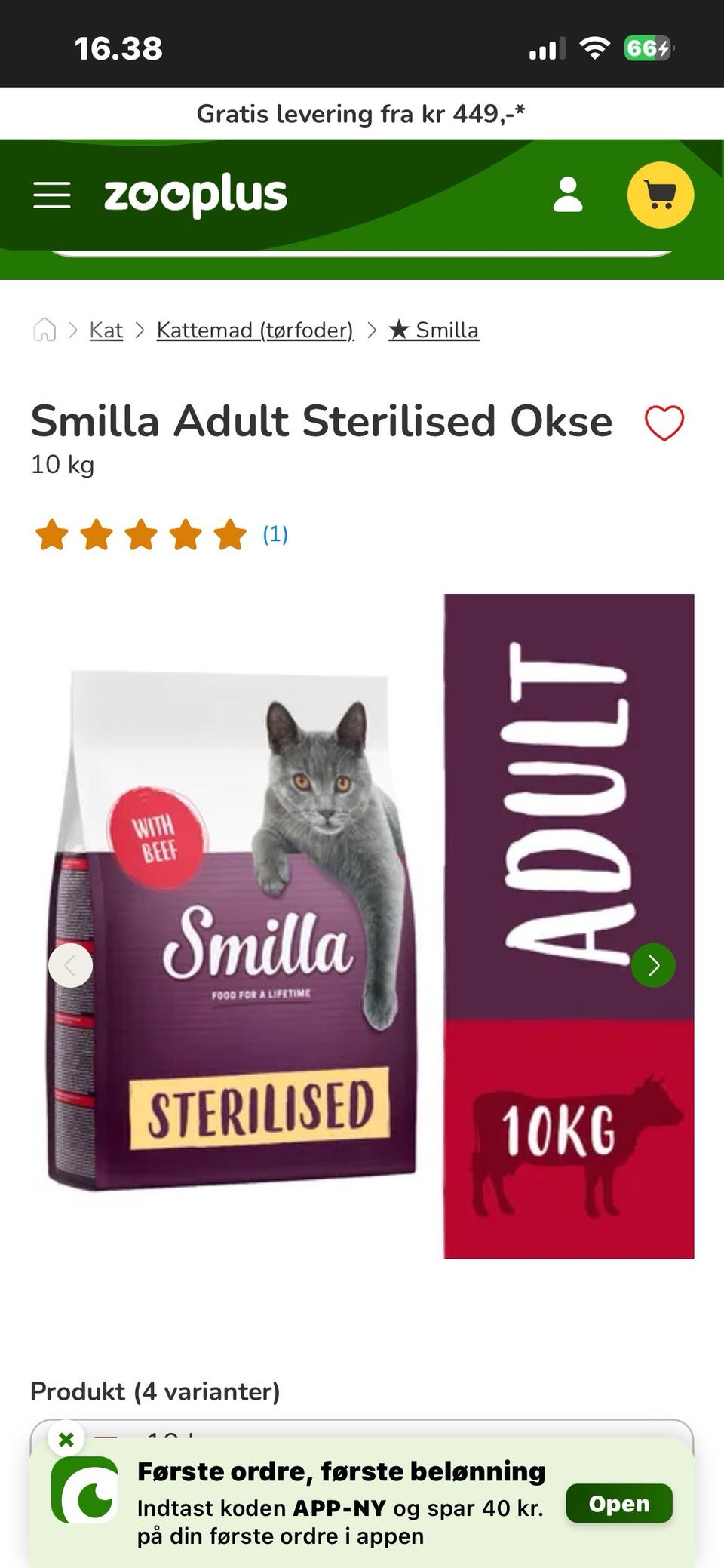Show next product image with green arrow
The image size is (724, 1568).
pos(653,965)
